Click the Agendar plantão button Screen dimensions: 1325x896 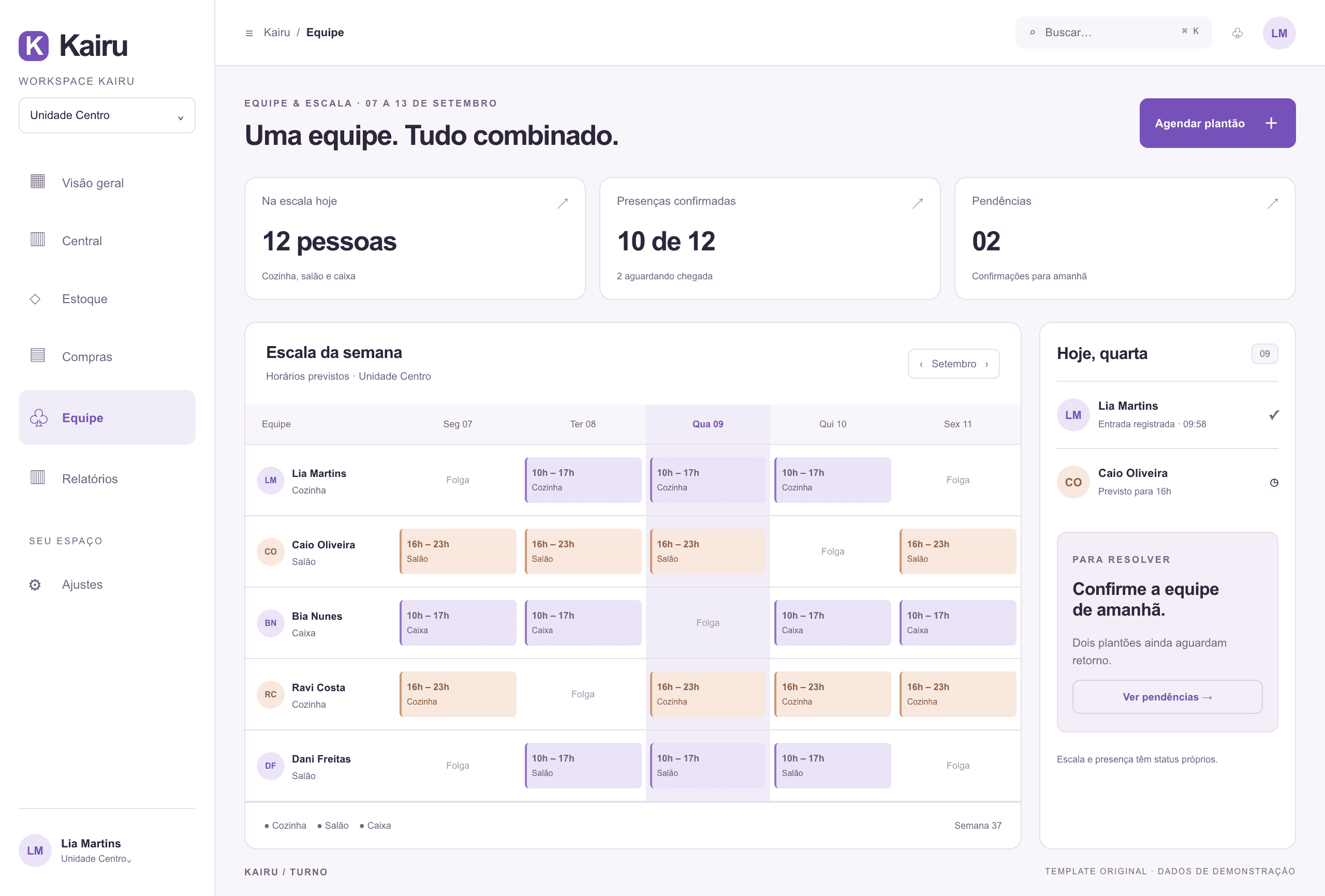(1217, 123)
